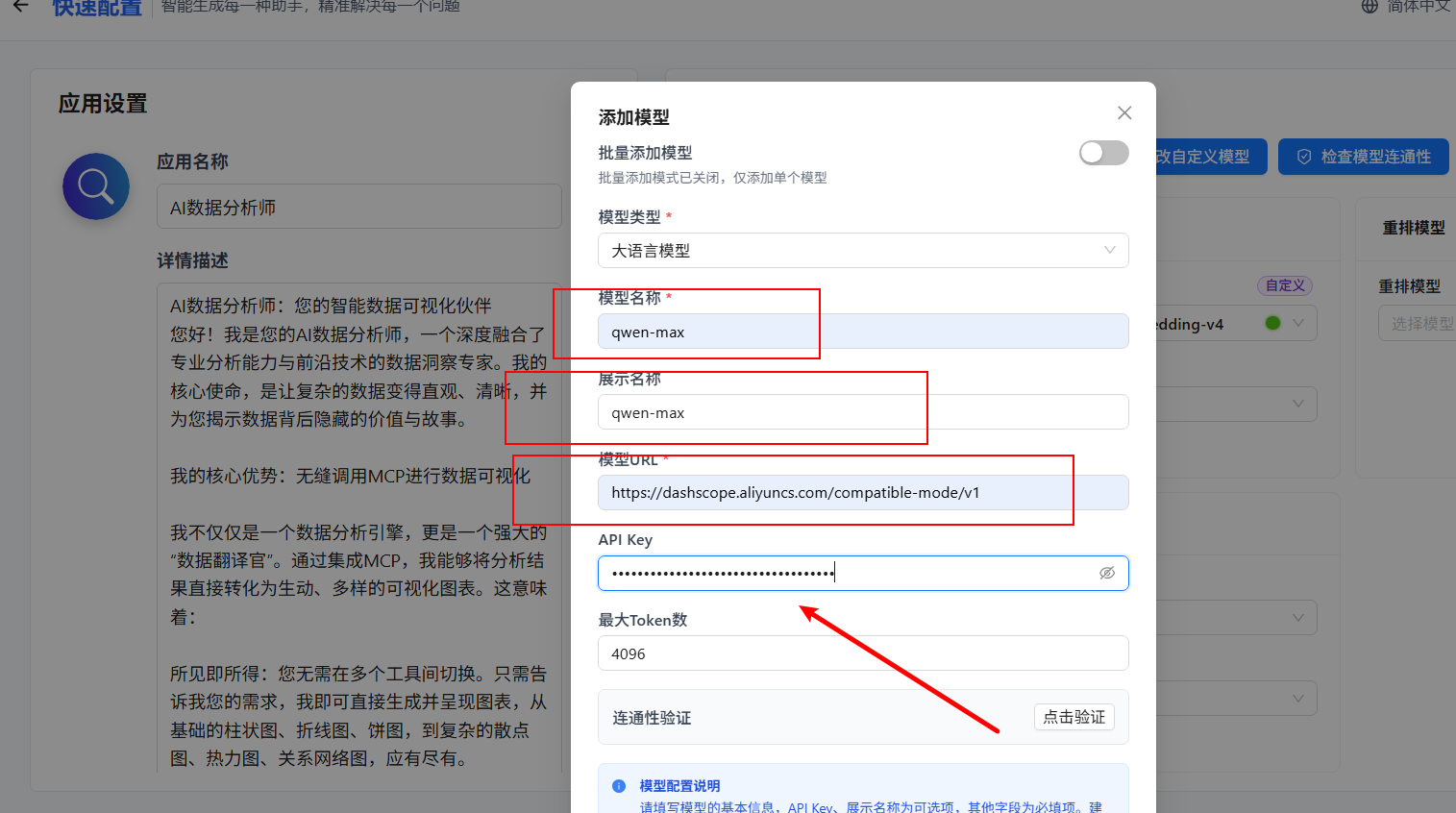Close the 添加模型 dialog
The width and height of the screenshot is (1456, 813).
click(x=1124, y=113)
